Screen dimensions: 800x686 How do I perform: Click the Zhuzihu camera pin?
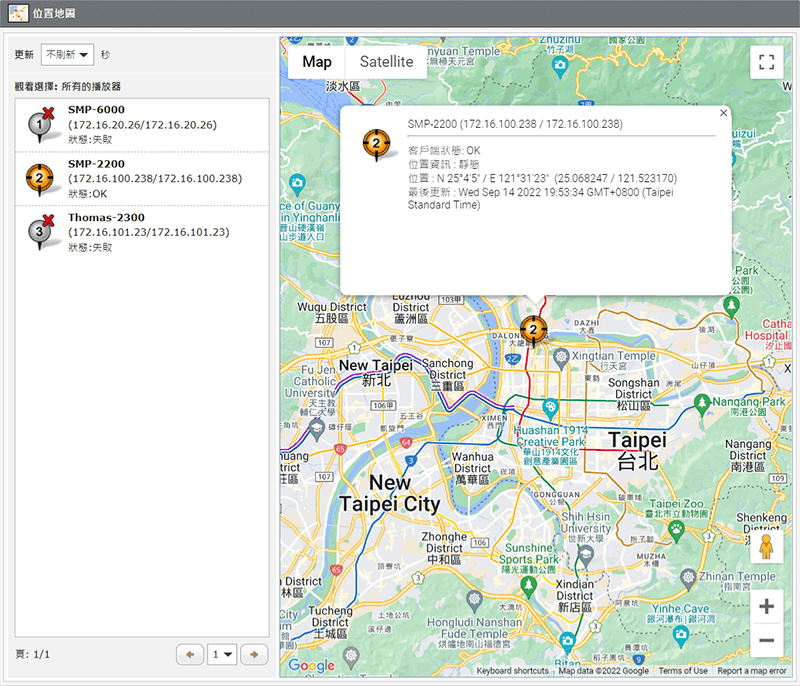click(x=560, y=65)
